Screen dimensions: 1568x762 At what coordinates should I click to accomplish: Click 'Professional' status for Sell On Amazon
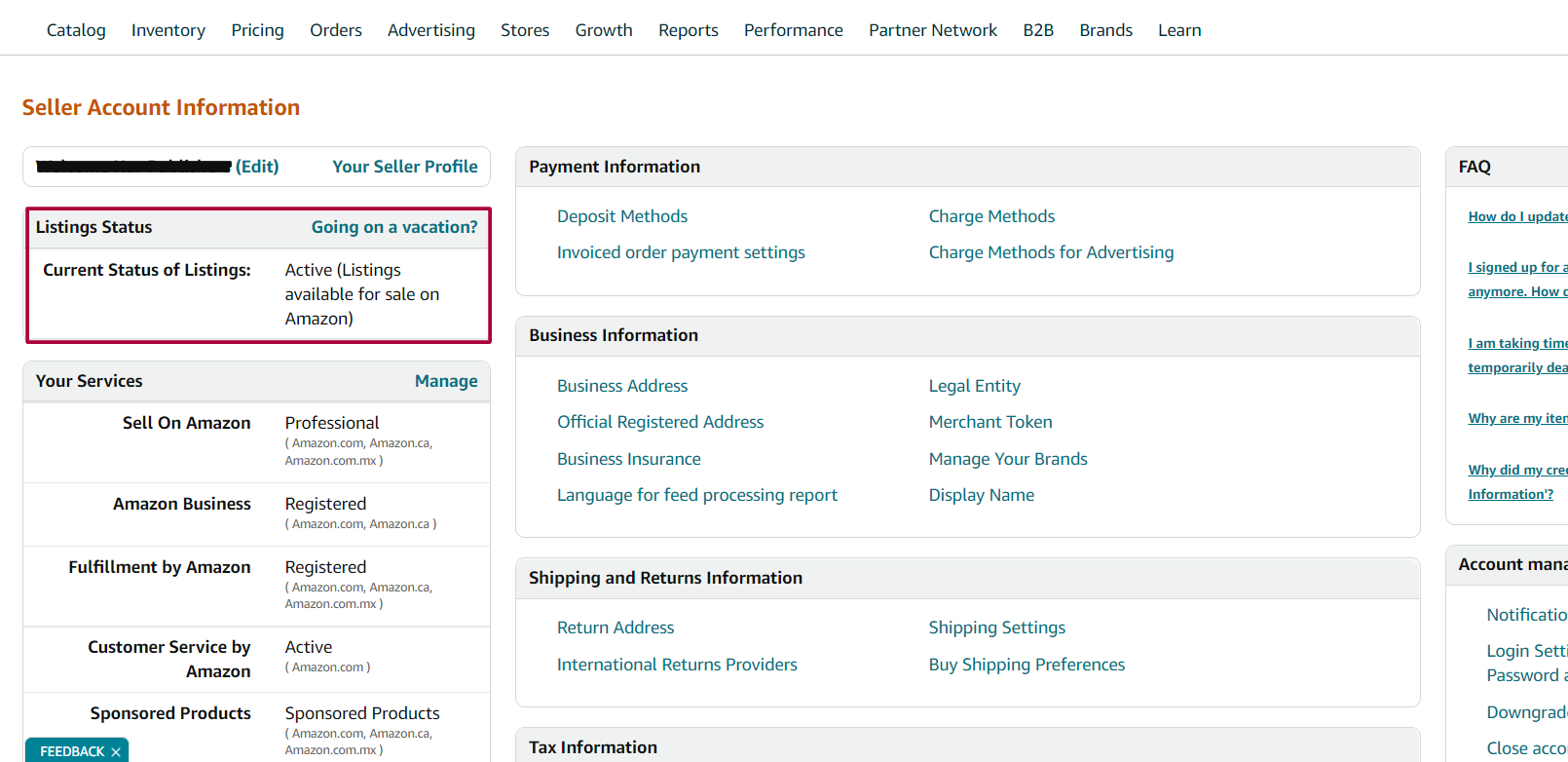click(x=332, y=423)
